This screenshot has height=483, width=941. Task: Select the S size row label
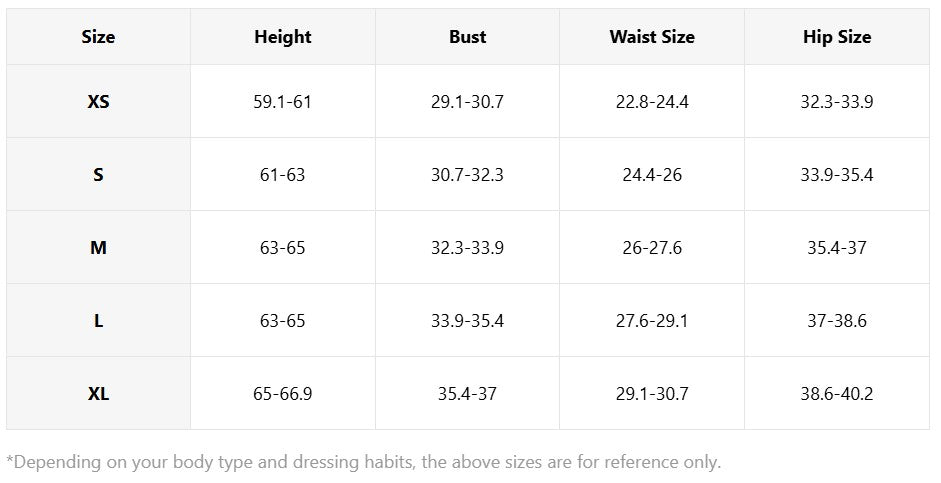[x=98, y=175]
